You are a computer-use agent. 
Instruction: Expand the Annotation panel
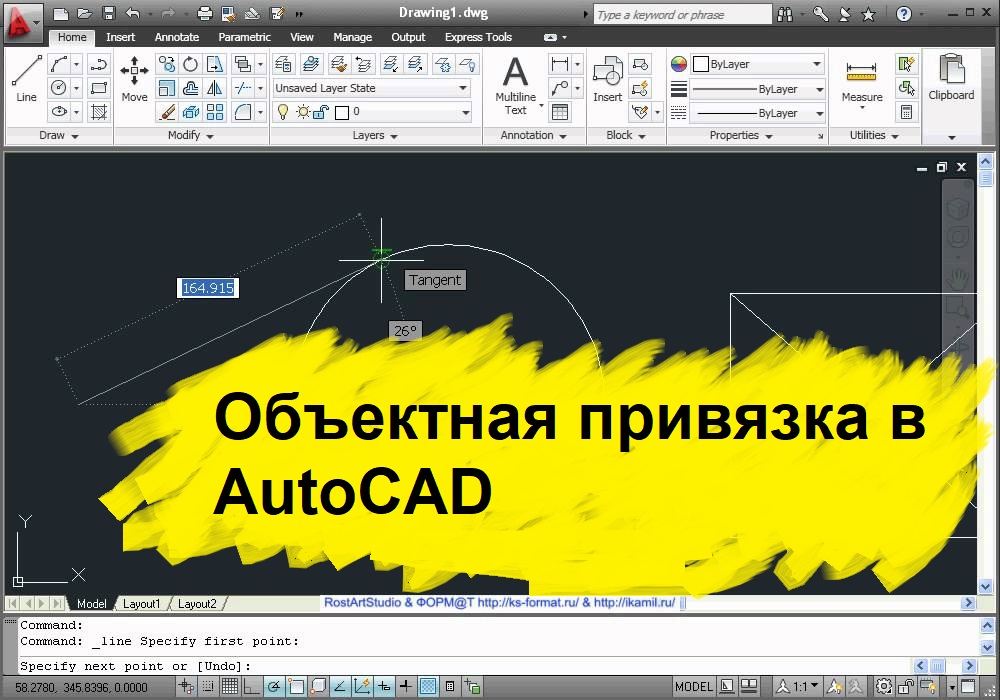pos(534,135)
